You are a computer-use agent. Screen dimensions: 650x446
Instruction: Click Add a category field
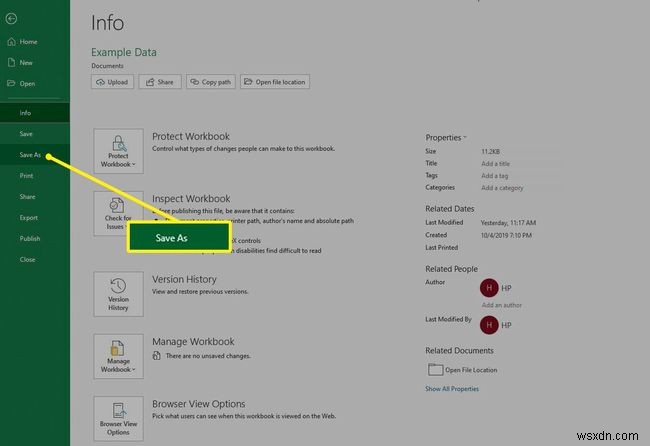[502, 188]
